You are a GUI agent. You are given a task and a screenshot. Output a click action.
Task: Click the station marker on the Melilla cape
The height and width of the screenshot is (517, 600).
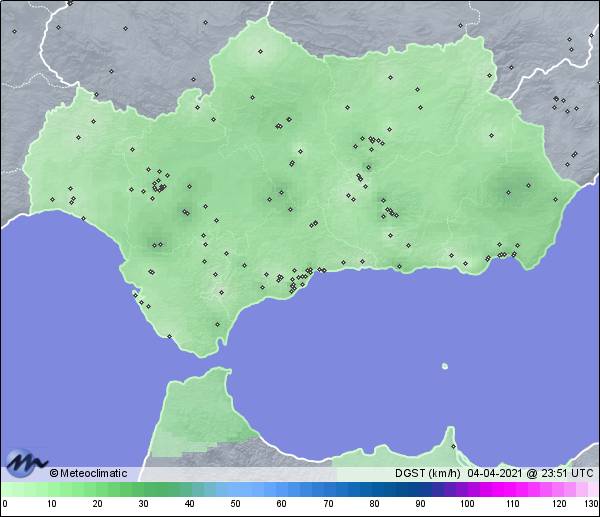pyautogui.click(x=453, y=447)
